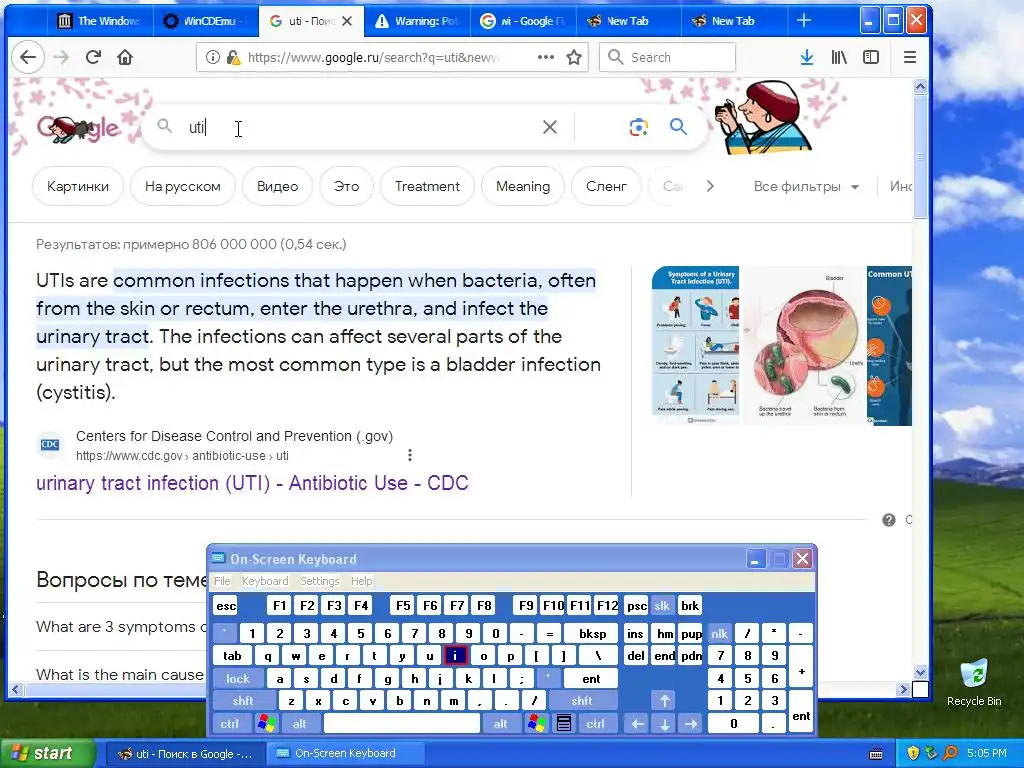The height and width of the screenshot is (768, 1024).
Task: Clear the Google search box with X
Action: 550,127
